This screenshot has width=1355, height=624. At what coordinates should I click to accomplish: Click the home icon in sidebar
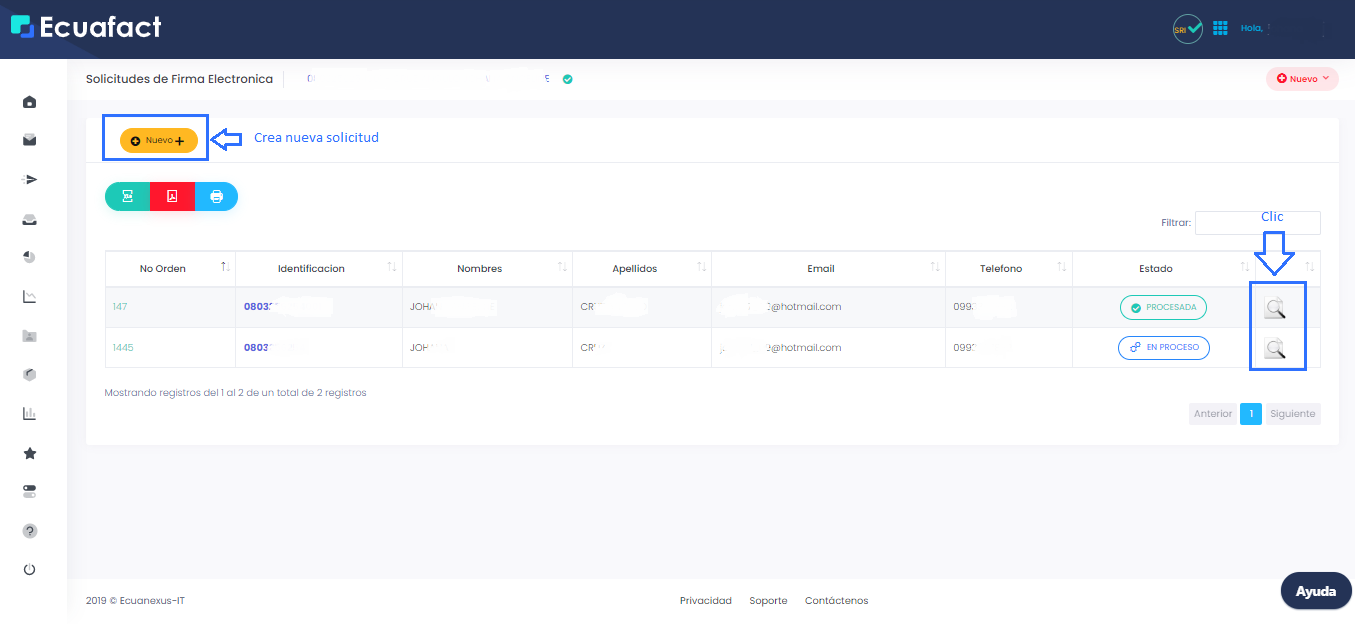point(30,102)
